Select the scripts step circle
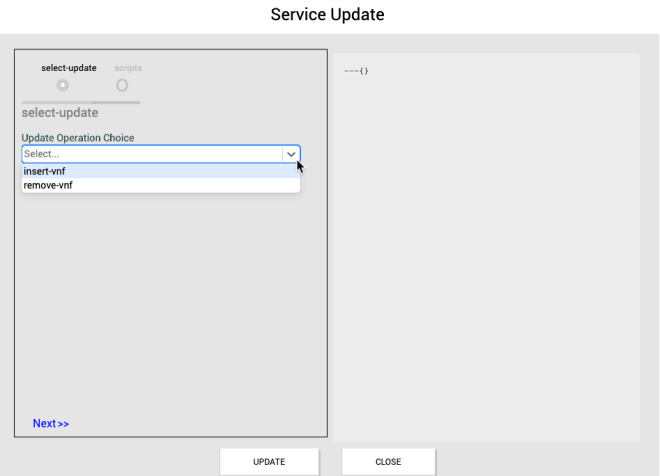Screen dimensions: 660x476 click(x=122, y=85)
